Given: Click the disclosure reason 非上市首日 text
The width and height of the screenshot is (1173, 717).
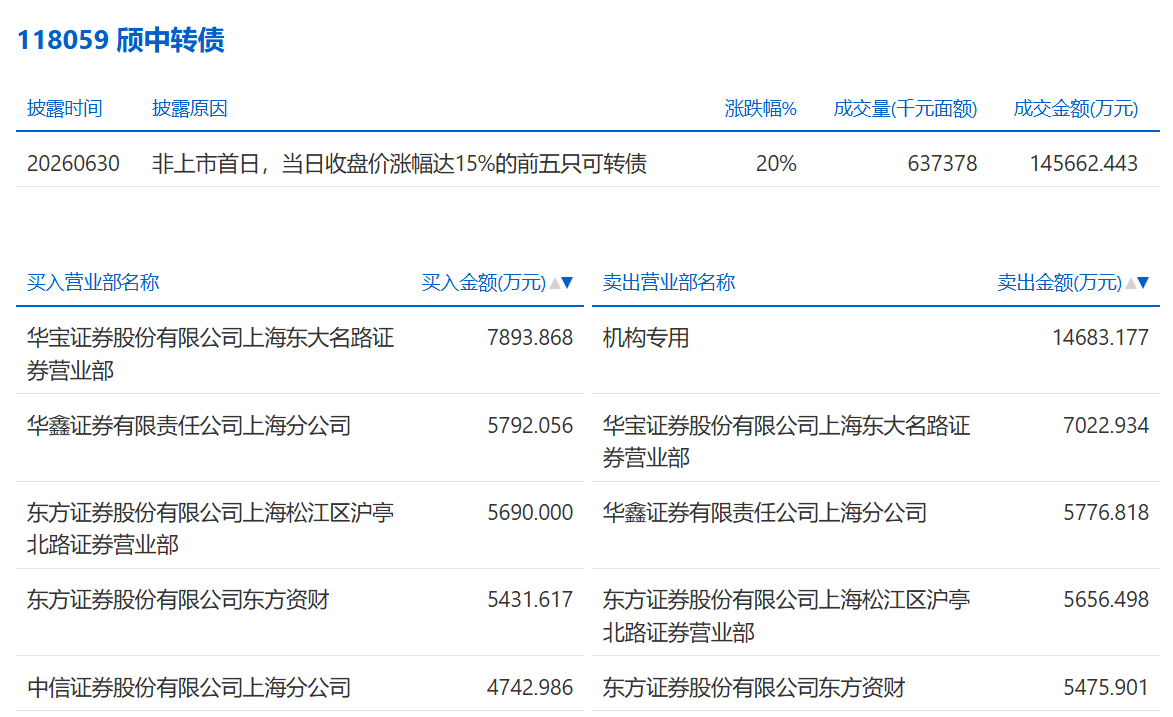Looking at the screenshot, I should tap(399, 163).
